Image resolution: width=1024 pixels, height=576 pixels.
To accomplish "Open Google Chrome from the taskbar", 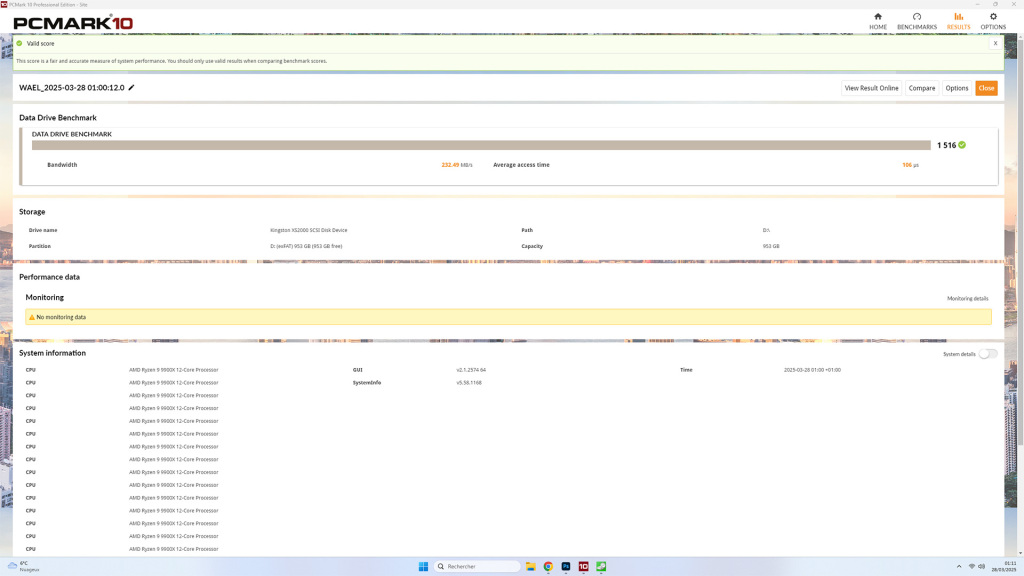I will tap(548, 566).
